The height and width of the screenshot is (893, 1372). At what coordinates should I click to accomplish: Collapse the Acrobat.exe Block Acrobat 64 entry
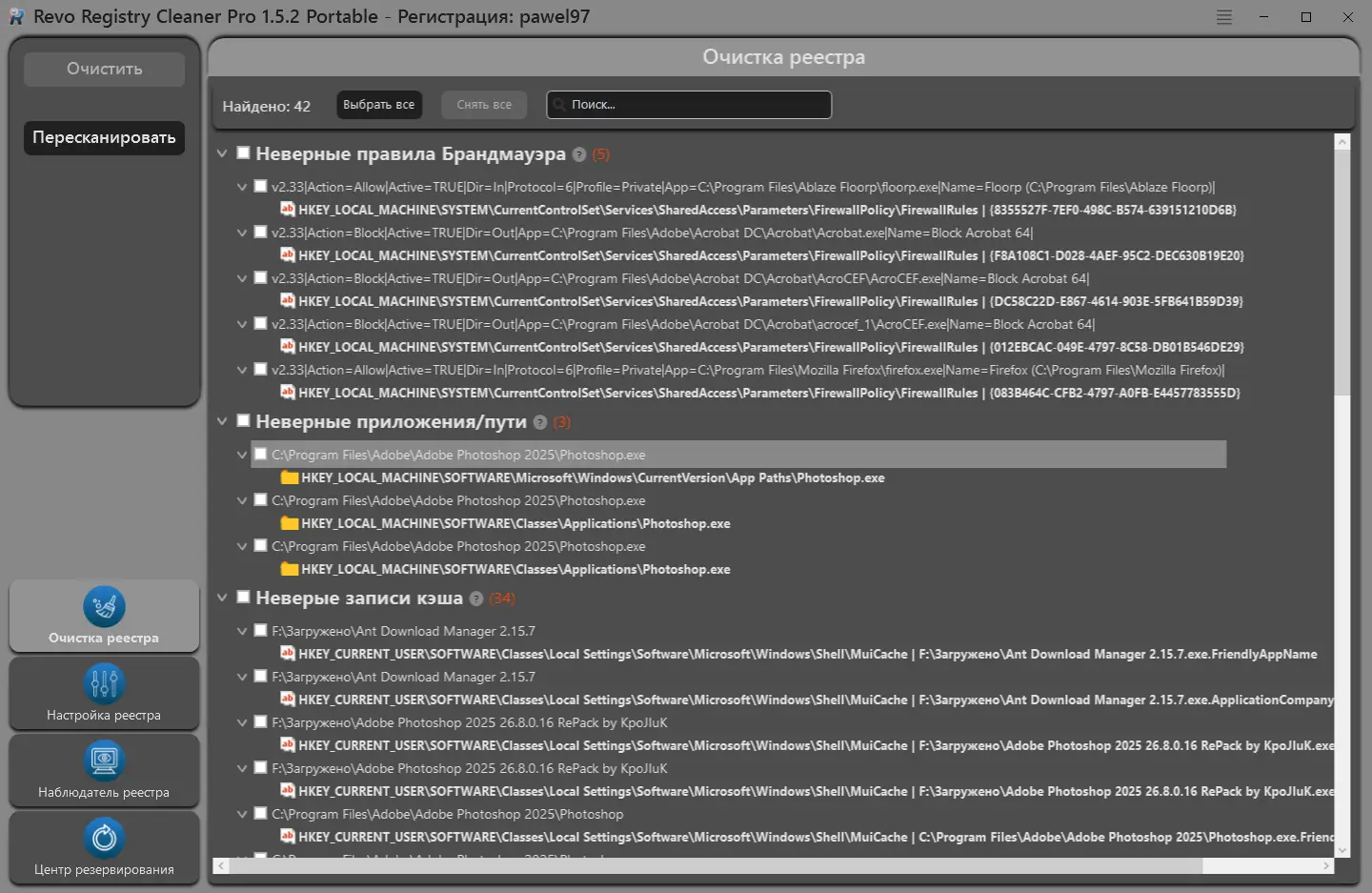[x=242, y=233]
